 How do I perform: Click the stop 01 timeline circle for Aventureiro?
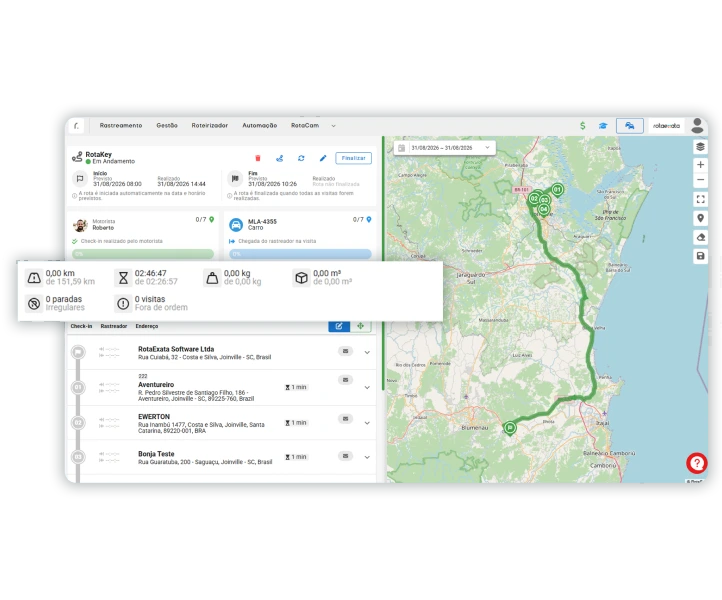78,387
